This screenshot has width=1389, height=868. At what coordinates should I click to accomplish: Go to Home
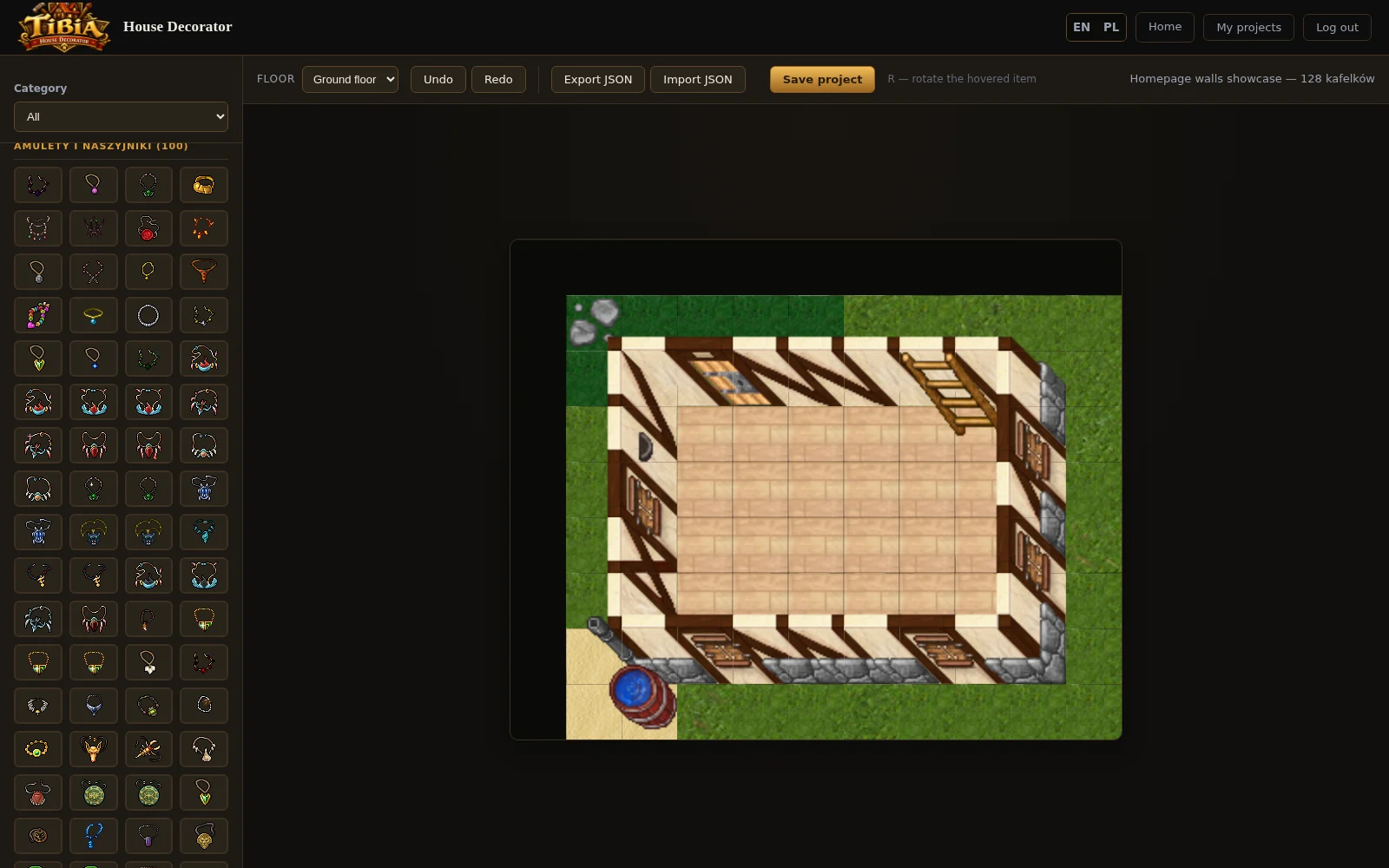coord(1165,27)
